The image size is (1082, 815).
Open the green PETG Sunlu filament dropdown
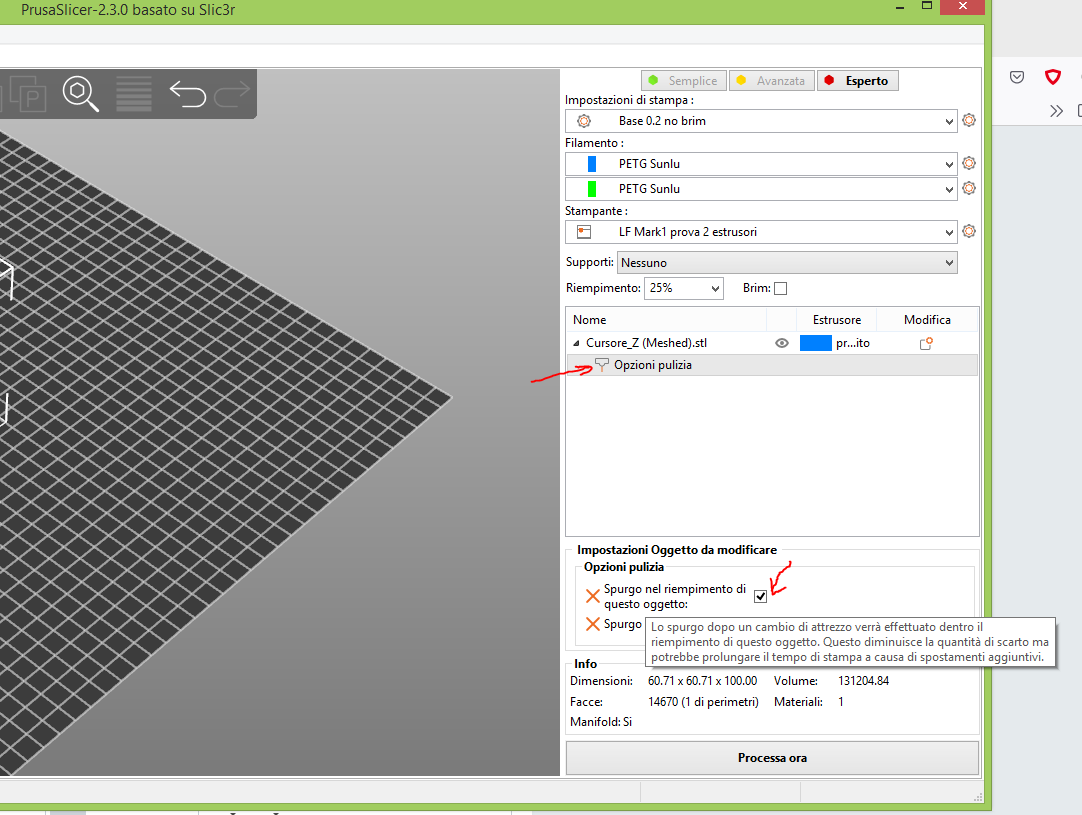coord(761,188)
